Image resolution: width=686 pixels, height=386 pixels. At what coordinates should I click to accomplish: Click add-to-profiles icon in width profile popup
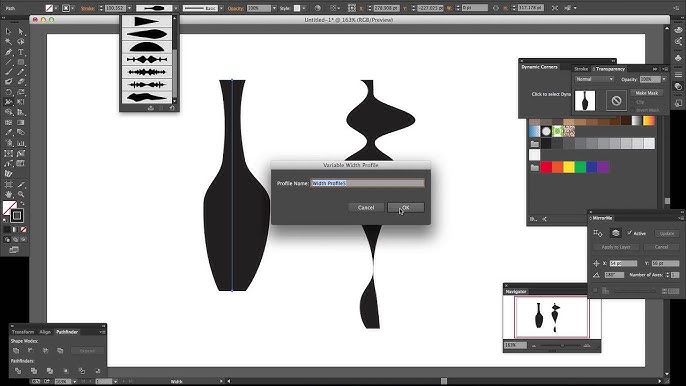click(150, 108)
